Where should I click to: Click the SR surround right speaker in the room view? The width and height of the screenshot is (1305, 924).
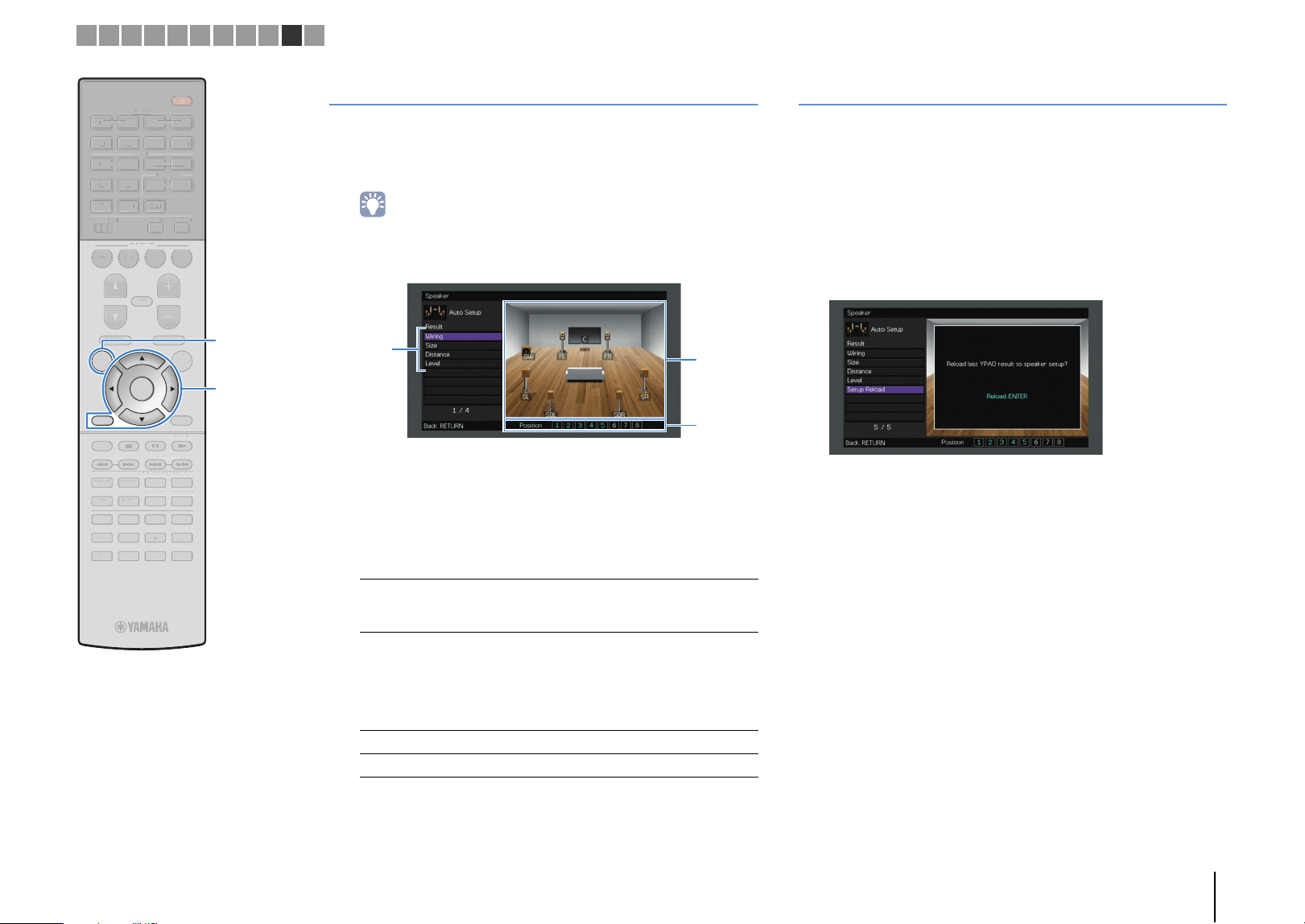pos(644,385)
